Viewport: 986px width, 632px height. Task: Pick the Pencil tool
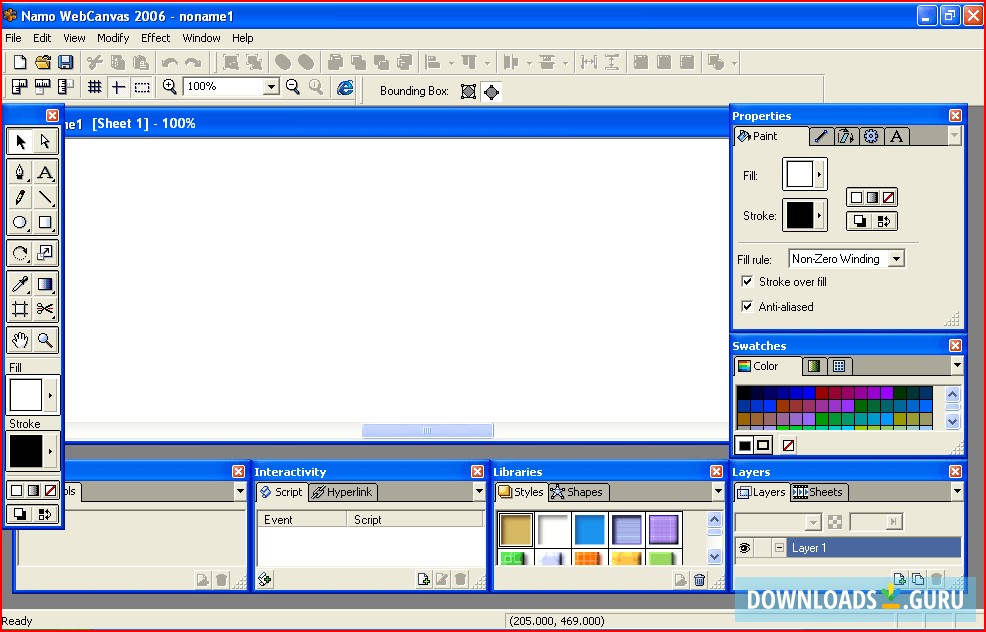pyautogui.click(x=20, y=197)
